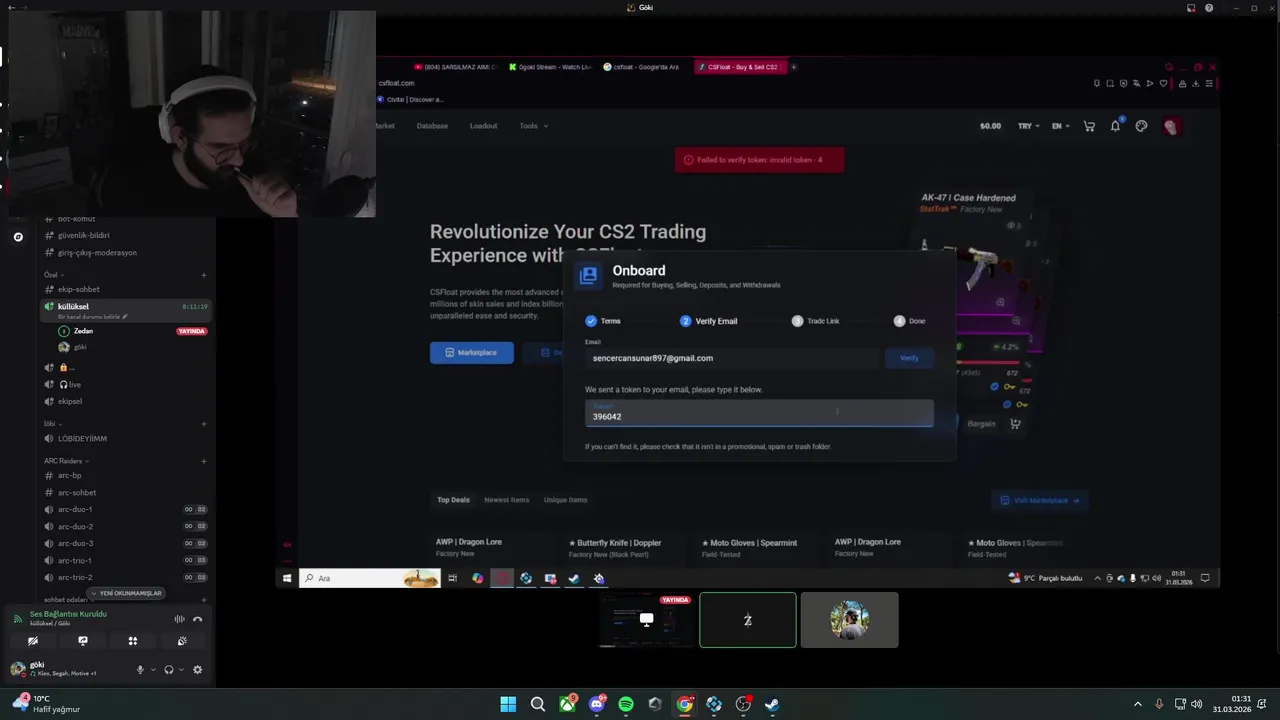Viewport: 1280px width, 720px height.
Task: Add channel to ARC Raiders category
Action: (204, 461)
